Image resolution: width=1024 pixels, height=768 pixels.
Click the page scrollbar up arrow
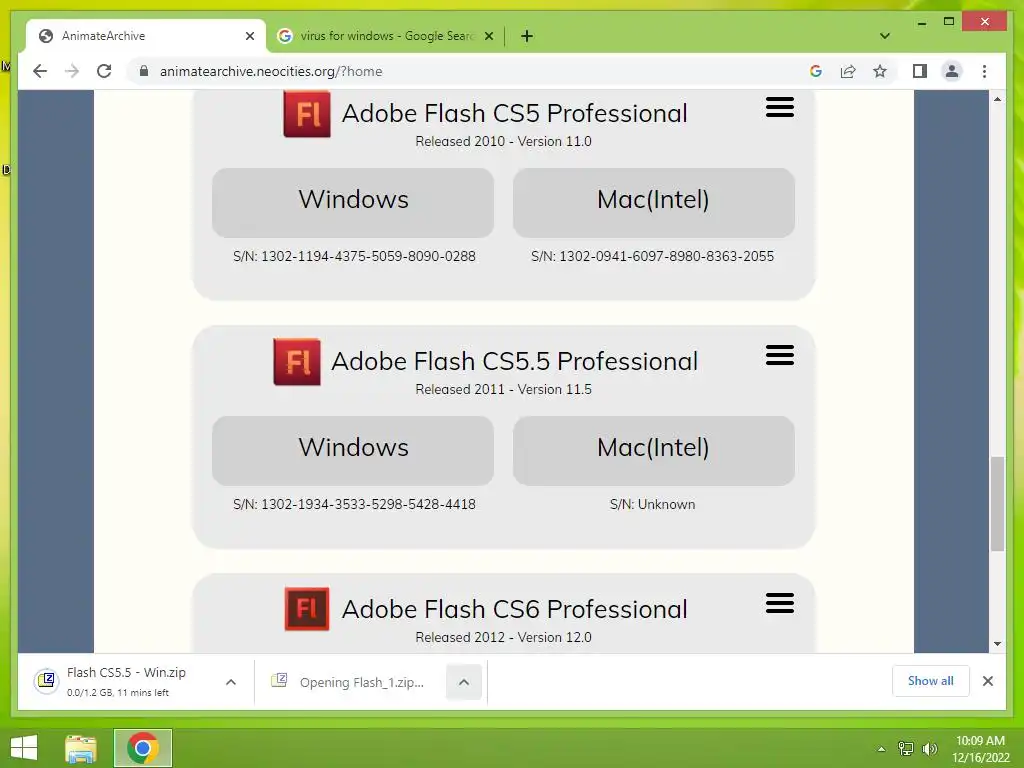997,99
